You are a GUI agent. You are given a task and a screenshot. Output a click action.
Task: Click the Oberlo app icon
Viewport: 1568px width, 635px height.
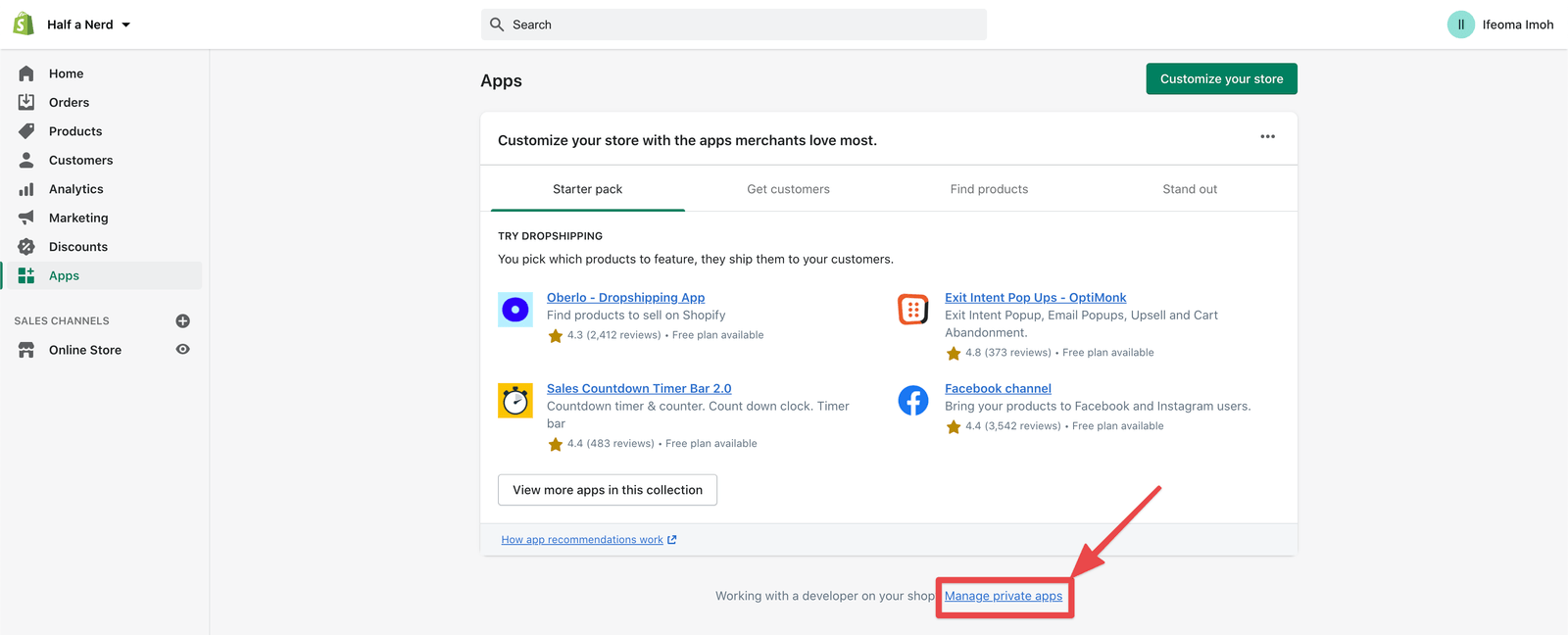tap(515, 310)
